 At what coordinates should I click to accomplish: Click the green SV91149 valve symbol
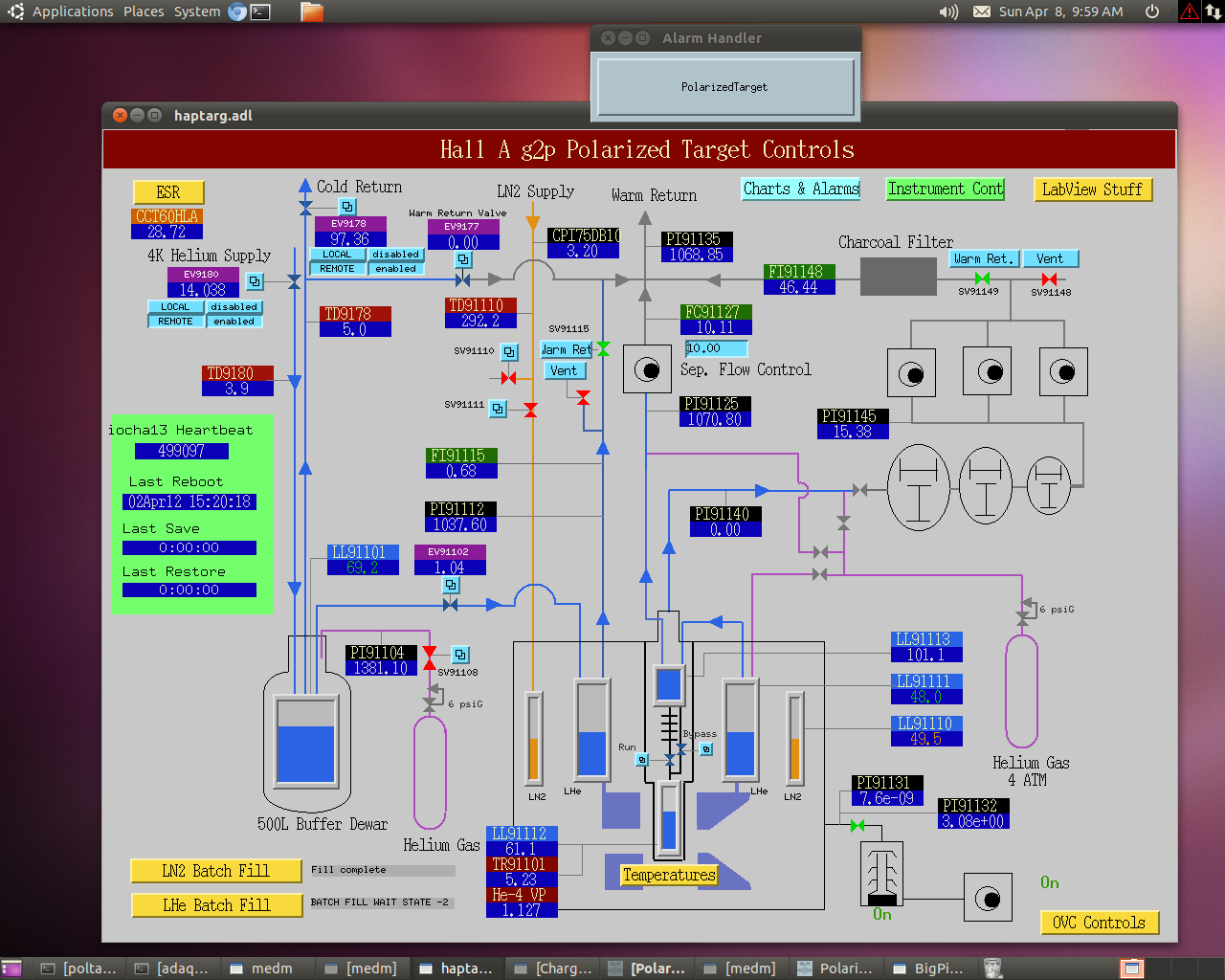(982, 278)
